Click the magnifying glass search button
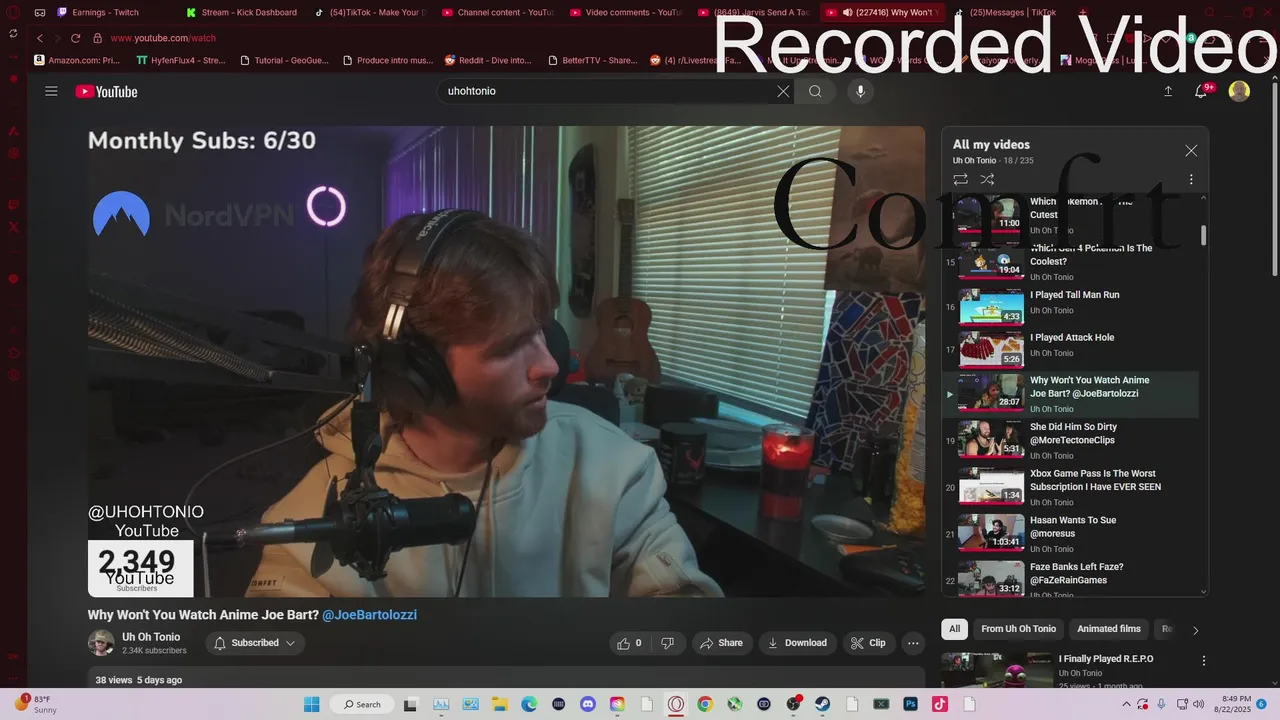 point(815,91)
